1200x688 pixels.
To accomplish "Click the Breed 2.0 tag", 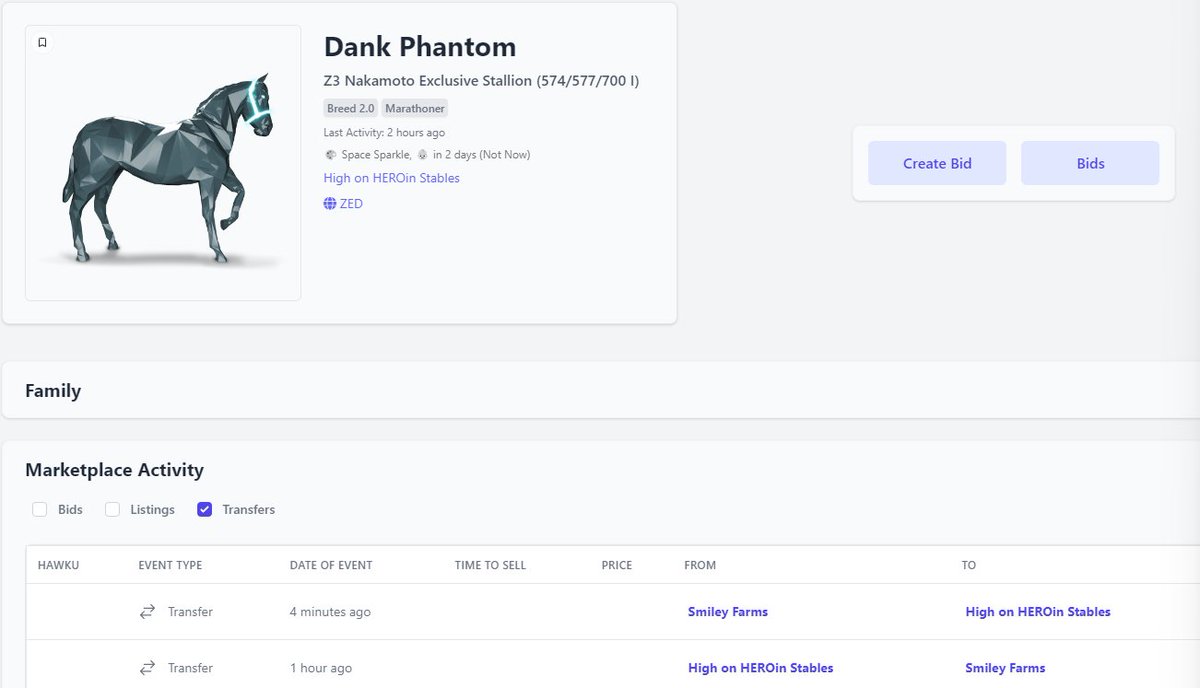I will [x=351, y=108].
